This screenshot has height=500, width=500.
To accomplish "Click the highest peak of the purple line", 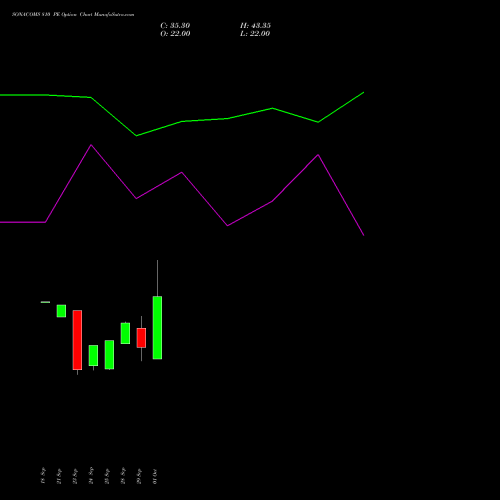I will 91,145.
